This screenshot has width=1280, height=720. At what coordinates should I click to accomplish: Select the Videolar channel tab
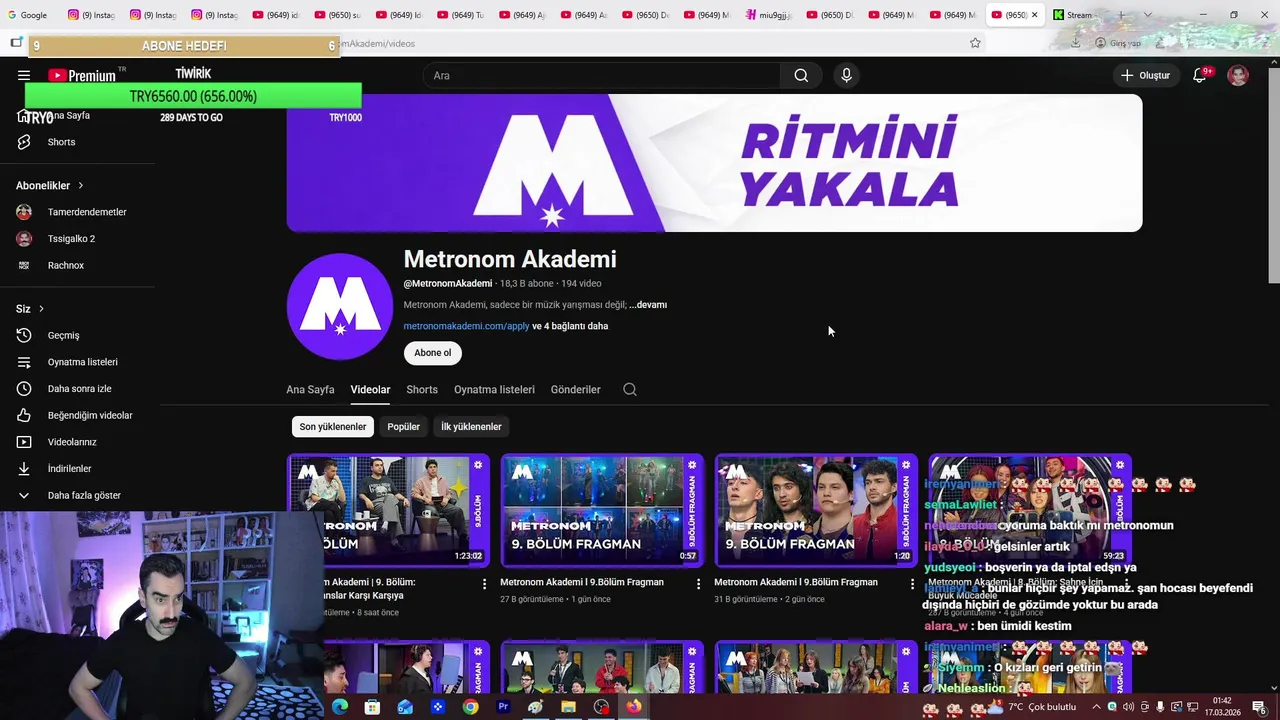point(370,390)
